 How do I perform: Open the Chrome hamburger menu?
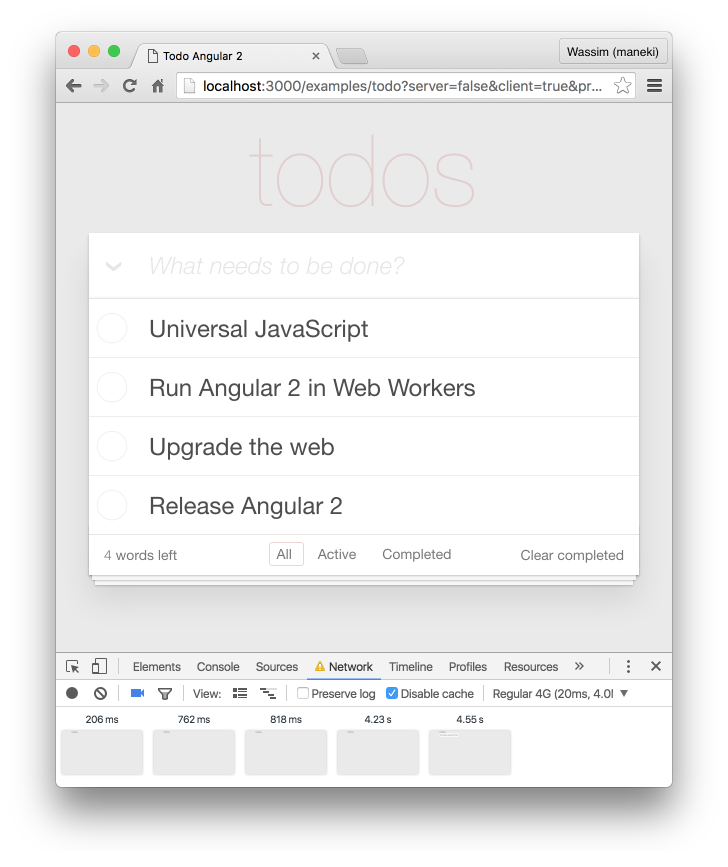pyautogui.click(x=654, y=86)
